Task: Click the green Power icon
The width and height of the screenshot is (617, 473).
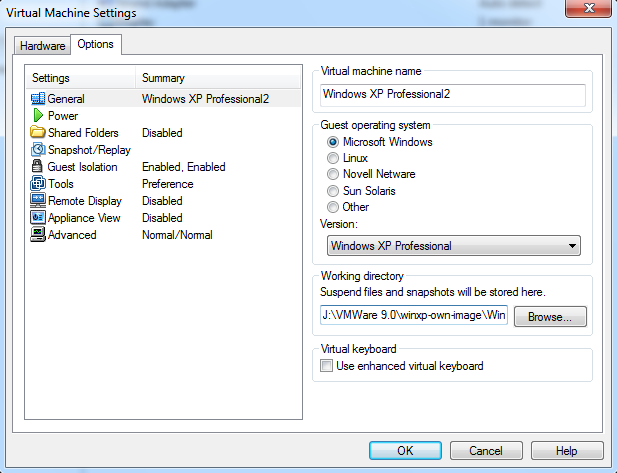Action: 38,115
